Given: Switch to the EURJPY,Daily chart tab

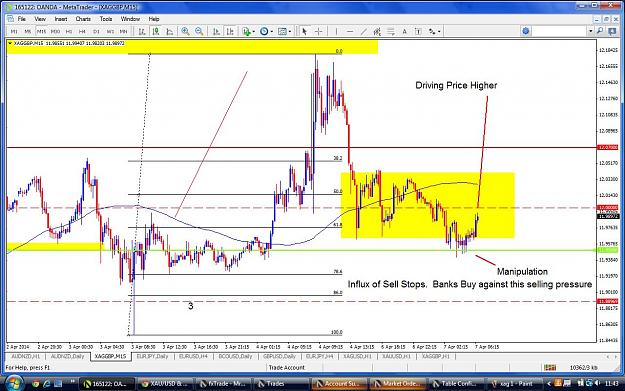Looking at the screenshot, I should [x=153, y=356].
